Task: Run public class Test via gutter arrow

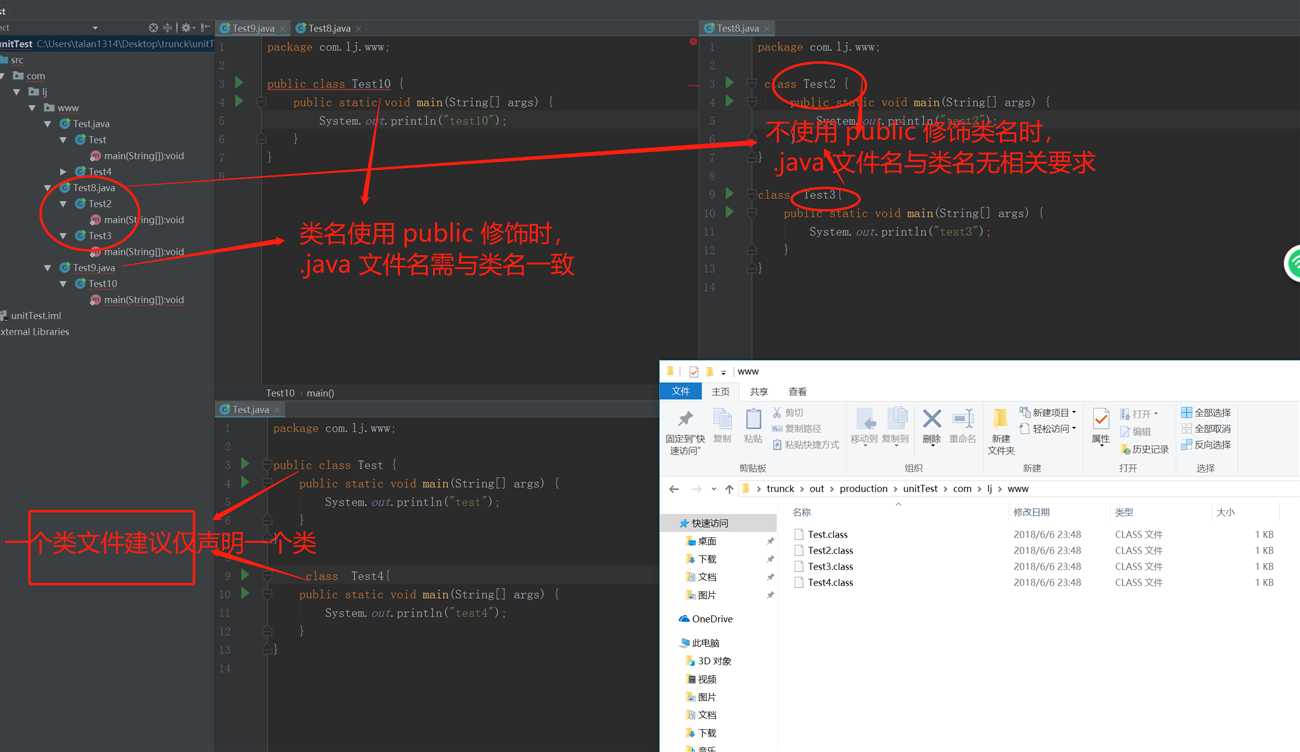Action: (x=245, y=464)
